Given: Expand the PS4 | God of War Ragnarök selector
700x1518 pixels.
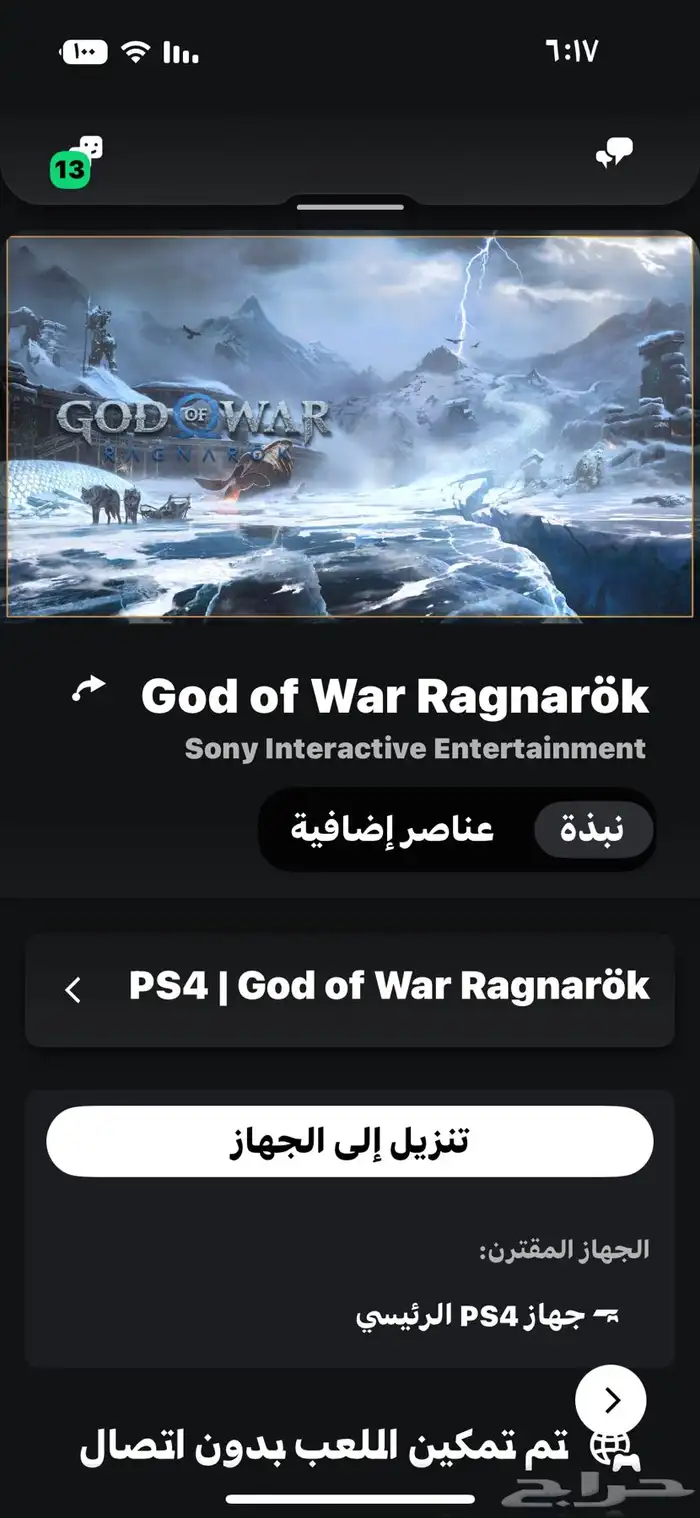Looking at the screenshot, I should (350, 989).
